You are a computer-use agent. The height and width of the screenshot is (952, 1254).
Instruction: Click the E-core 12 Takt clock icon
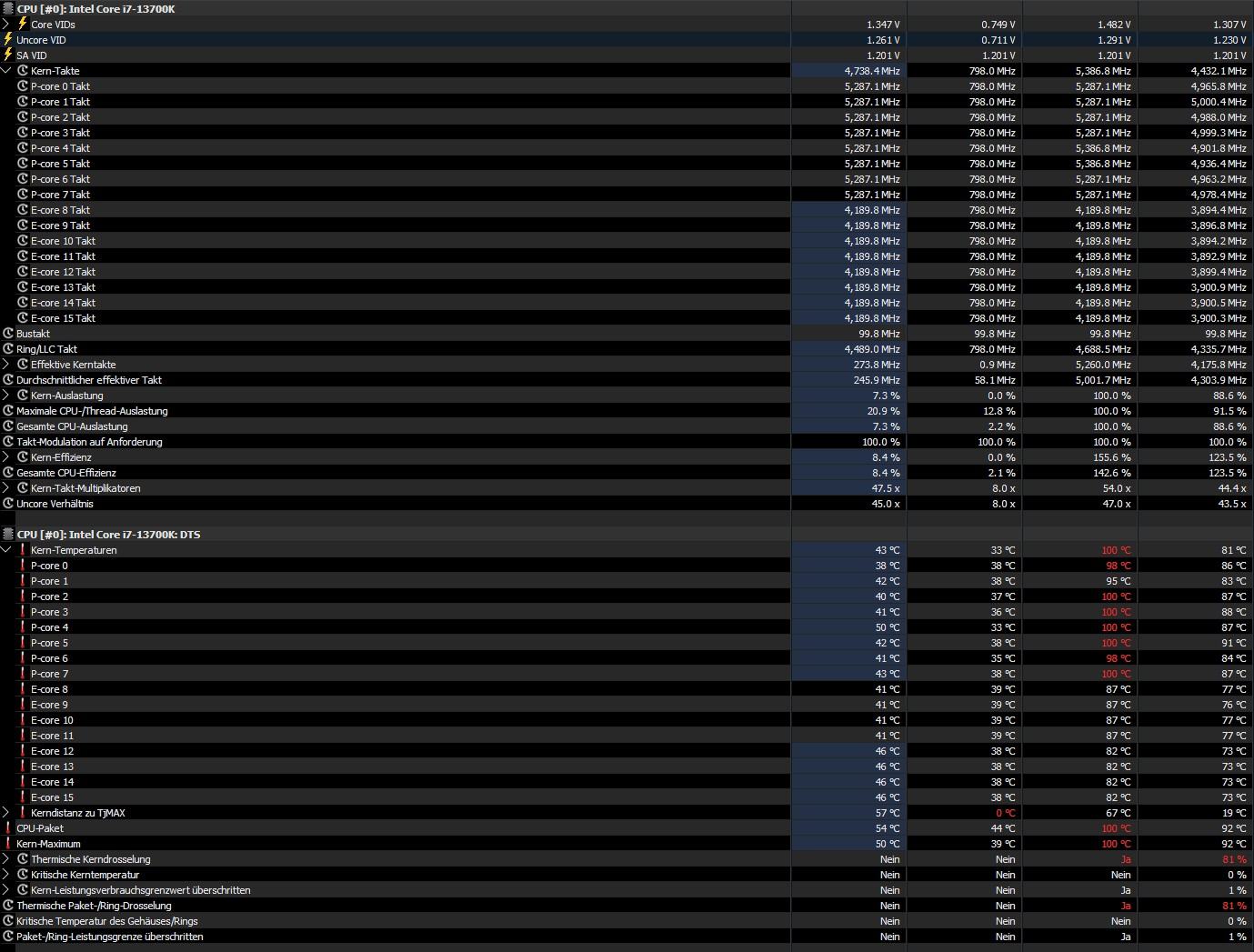(23, 272)
